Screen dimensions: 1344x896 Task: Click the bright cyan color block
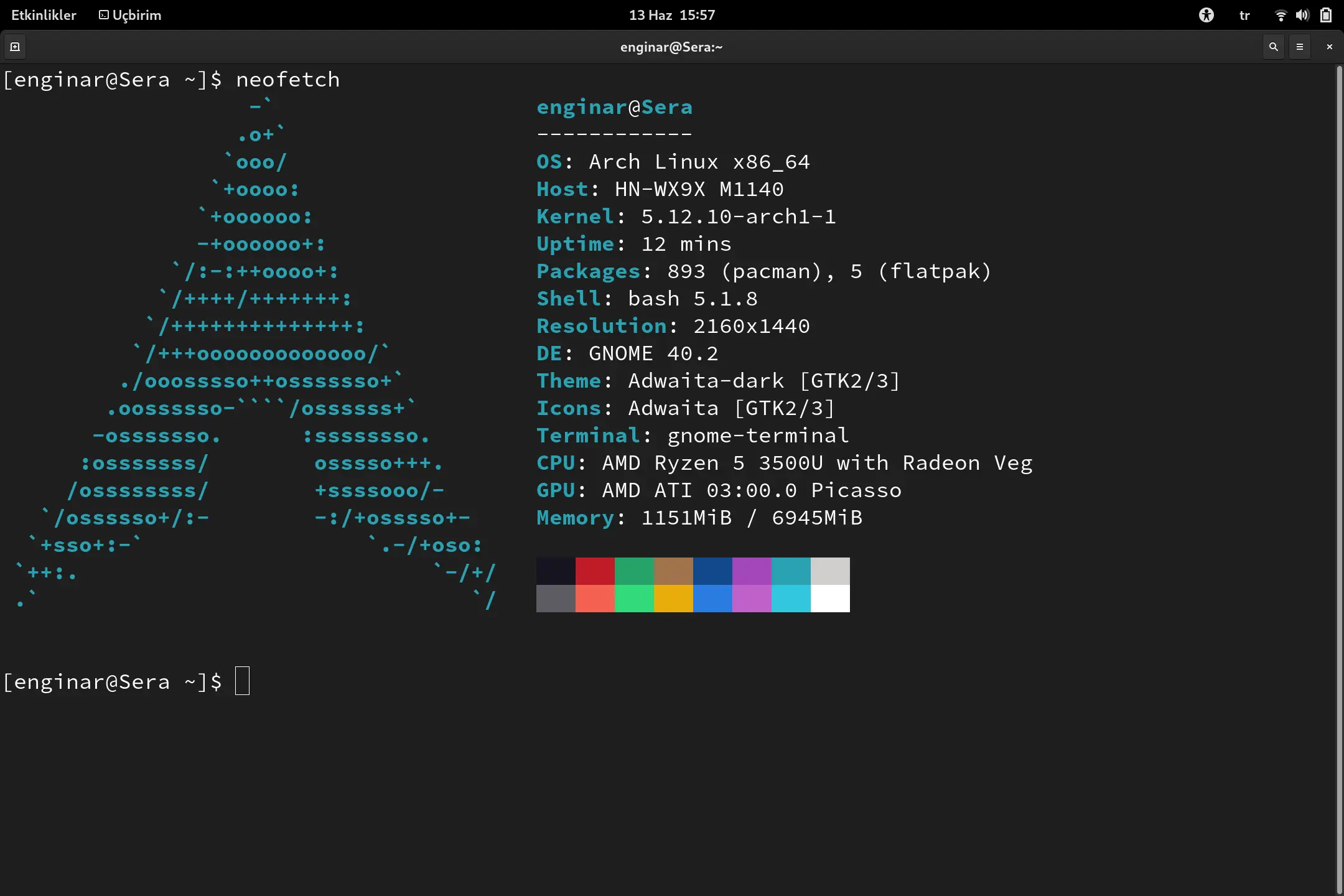791,599
